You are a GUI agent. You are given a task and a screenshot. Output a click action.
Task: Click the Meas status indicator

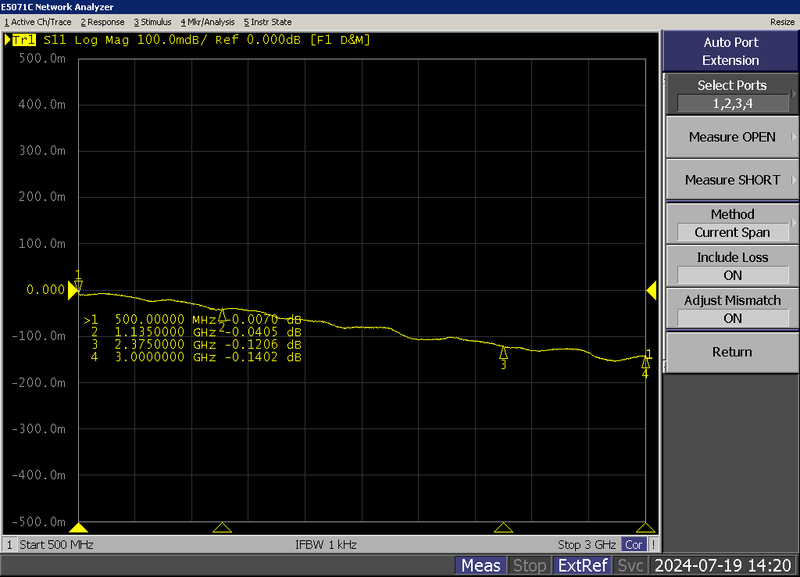click(x=480, y=565)
